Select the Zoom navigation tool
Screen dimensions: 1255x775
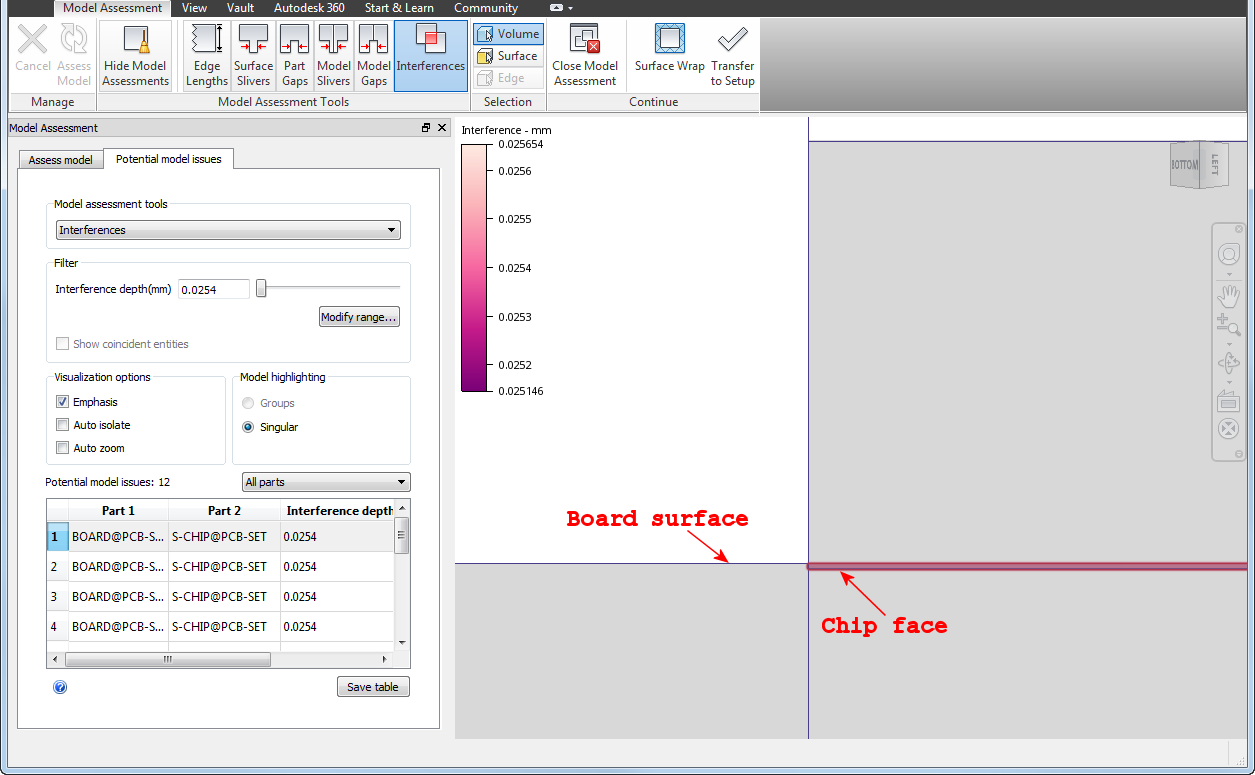pos(1228,325)
